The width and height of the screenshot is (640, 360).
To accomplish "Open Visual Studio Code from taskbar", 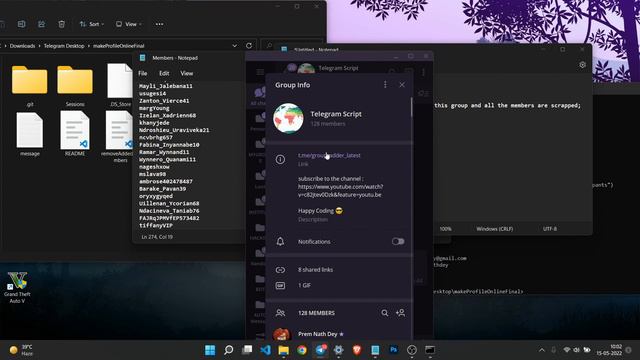I will [265, 350].
